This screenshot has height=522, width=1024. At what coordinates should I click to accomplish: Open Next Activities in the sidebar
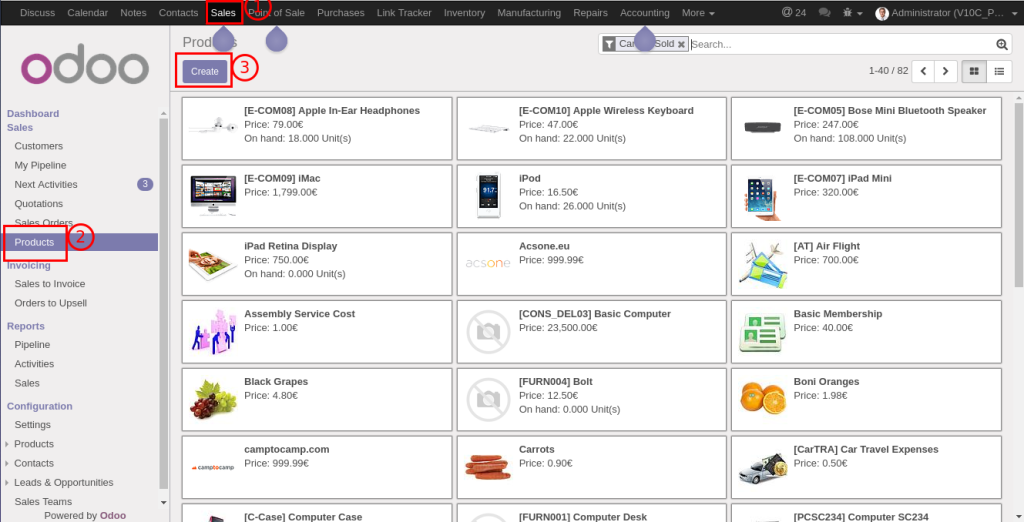(x=46, y=184)
